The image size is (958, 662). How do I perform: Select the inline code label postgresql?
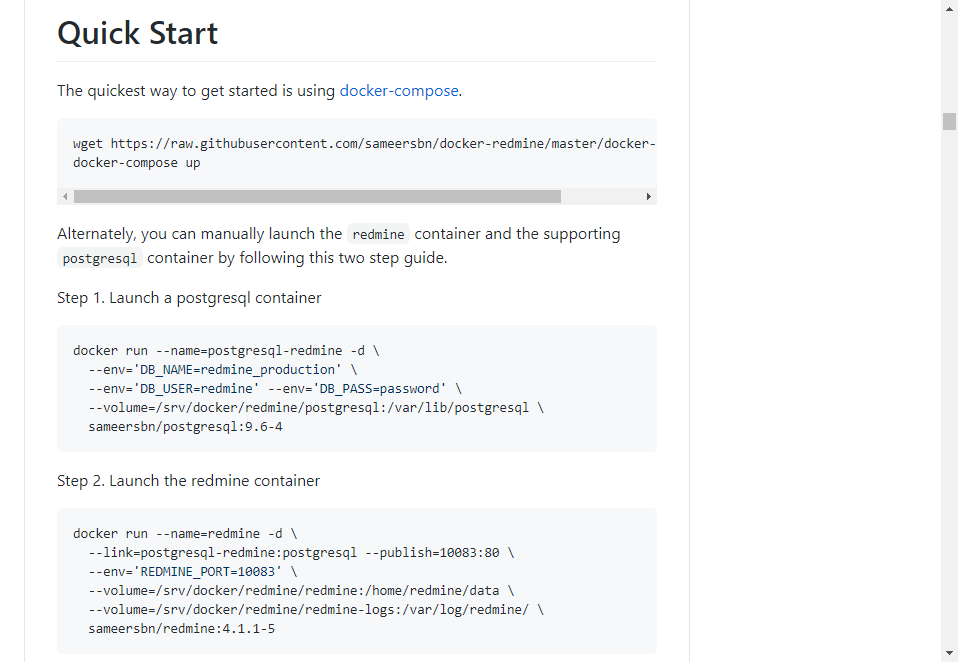tap(99, 258)
